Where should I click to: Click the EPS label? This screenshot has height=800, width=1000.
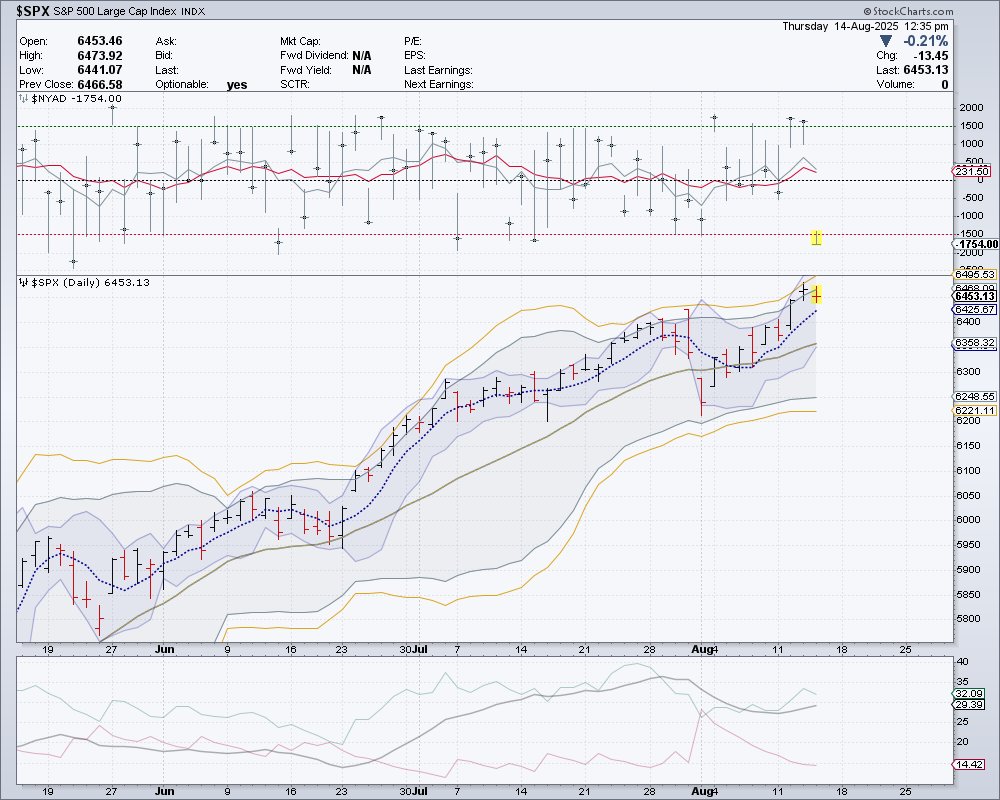(x=415, y=56)
